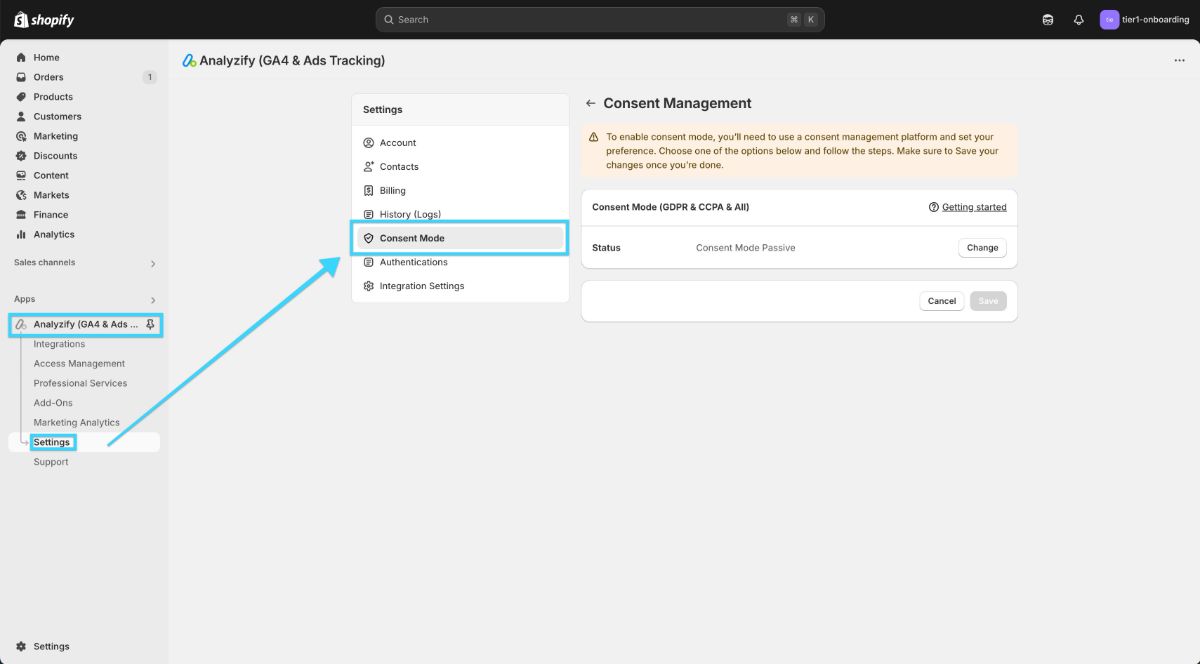Click the Finance bank icon
This screenshot has width=1200, height=664.
21,214
